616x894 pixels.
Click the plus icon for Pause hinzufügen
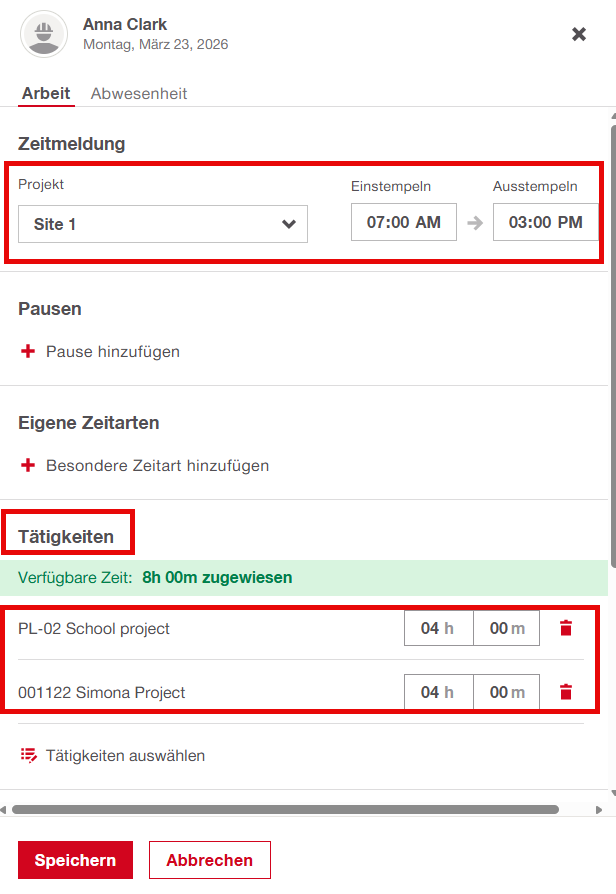(28, 352)
